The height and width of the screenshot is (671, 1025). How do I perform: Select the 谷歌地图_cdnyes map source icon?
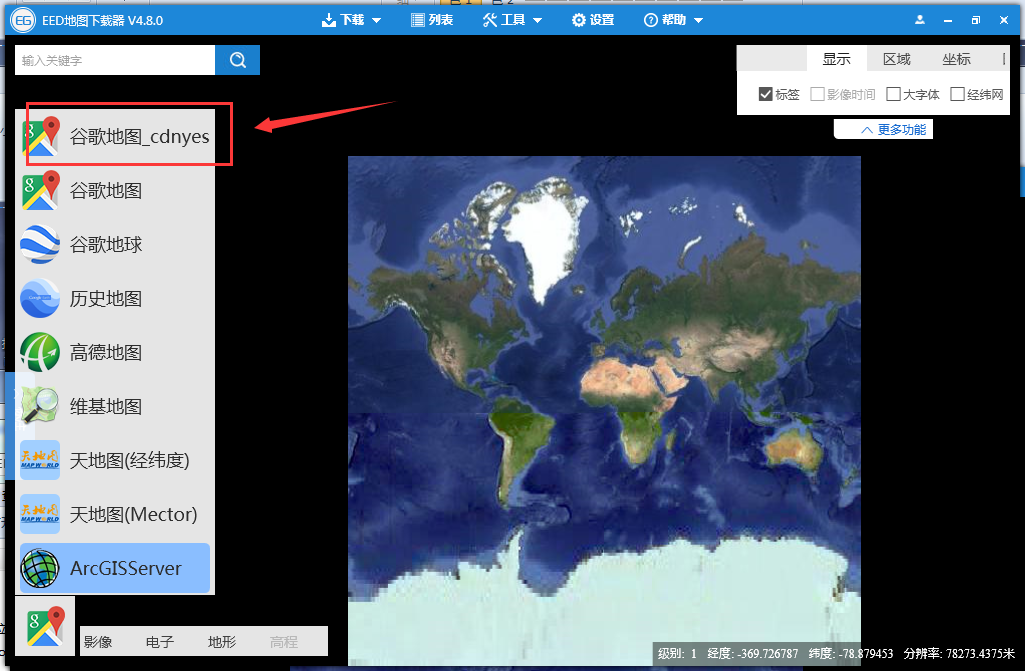click(41, 136)
